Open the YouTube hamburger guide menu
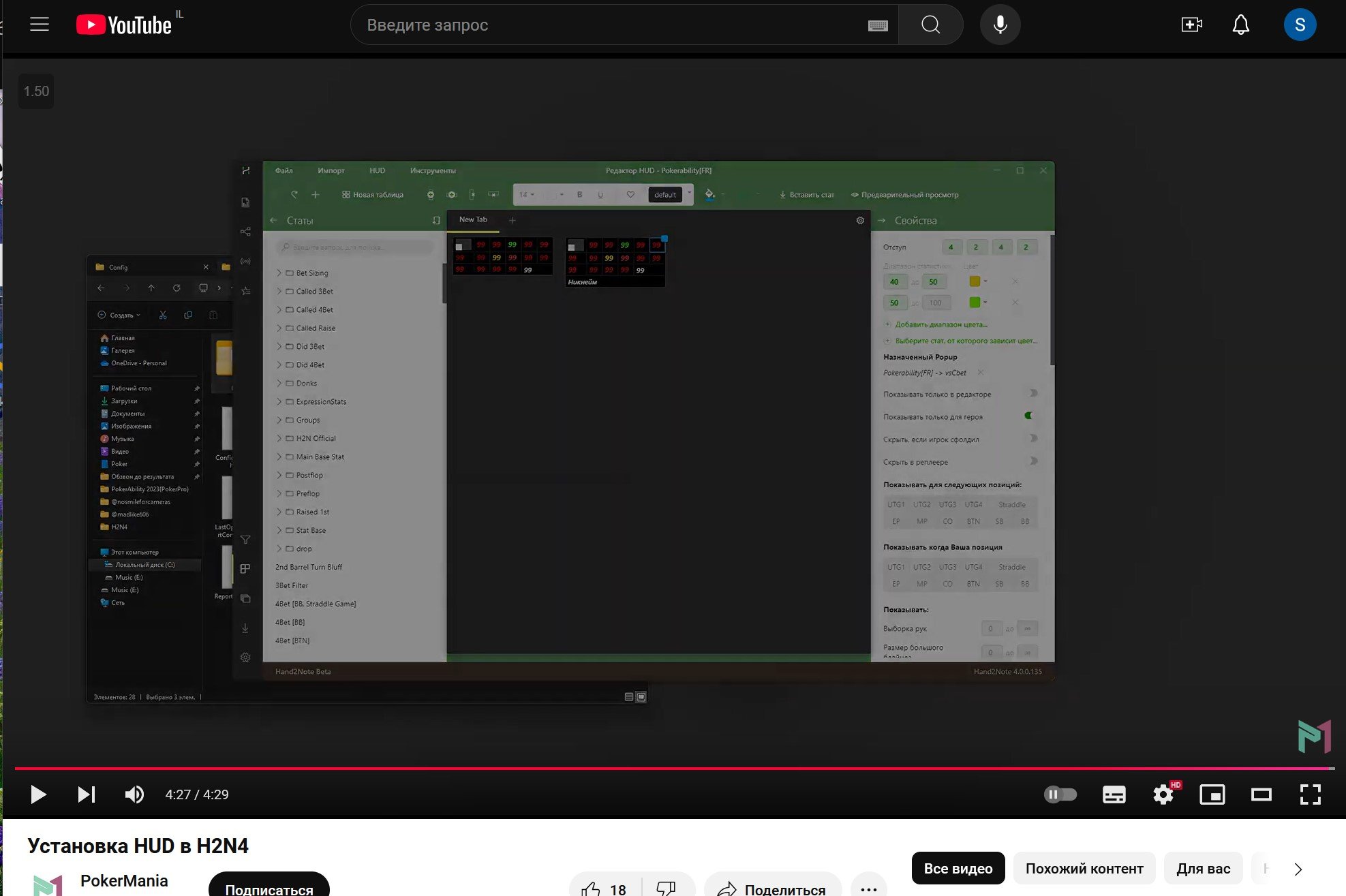The width and height of the screenshot is (1346, 896). tap(40, 25)
